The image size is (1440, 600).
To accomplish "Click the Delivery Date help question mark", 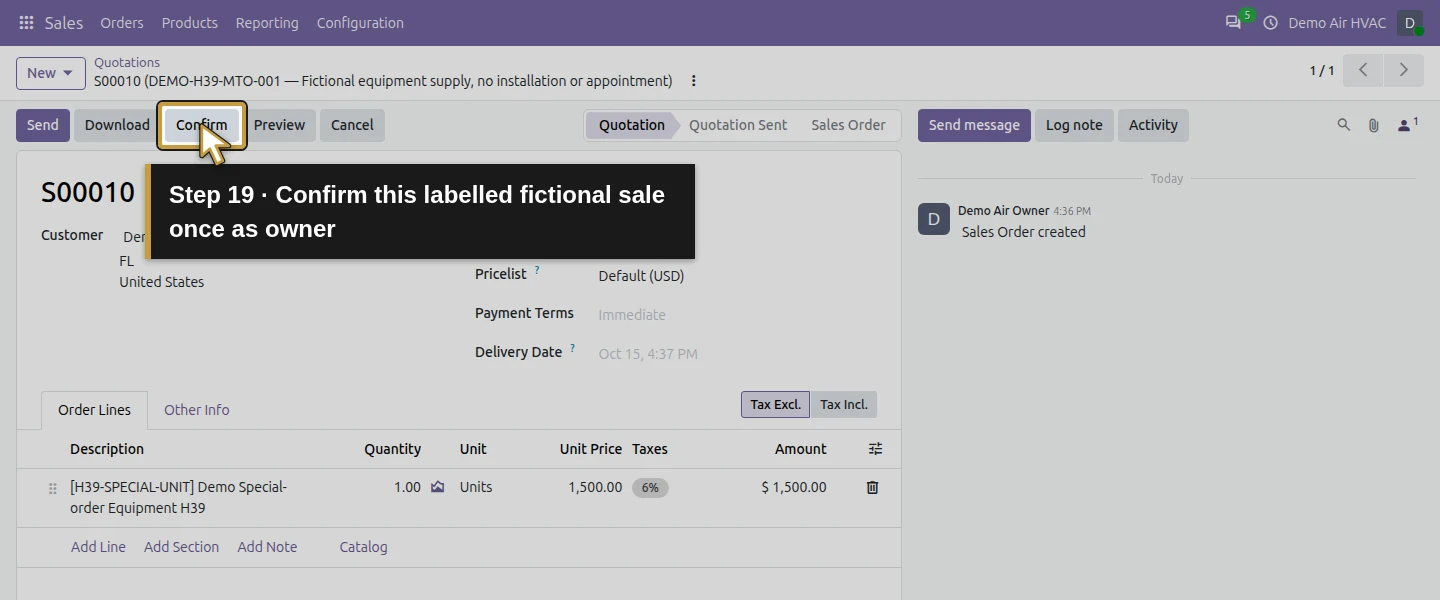I will 573,348.
